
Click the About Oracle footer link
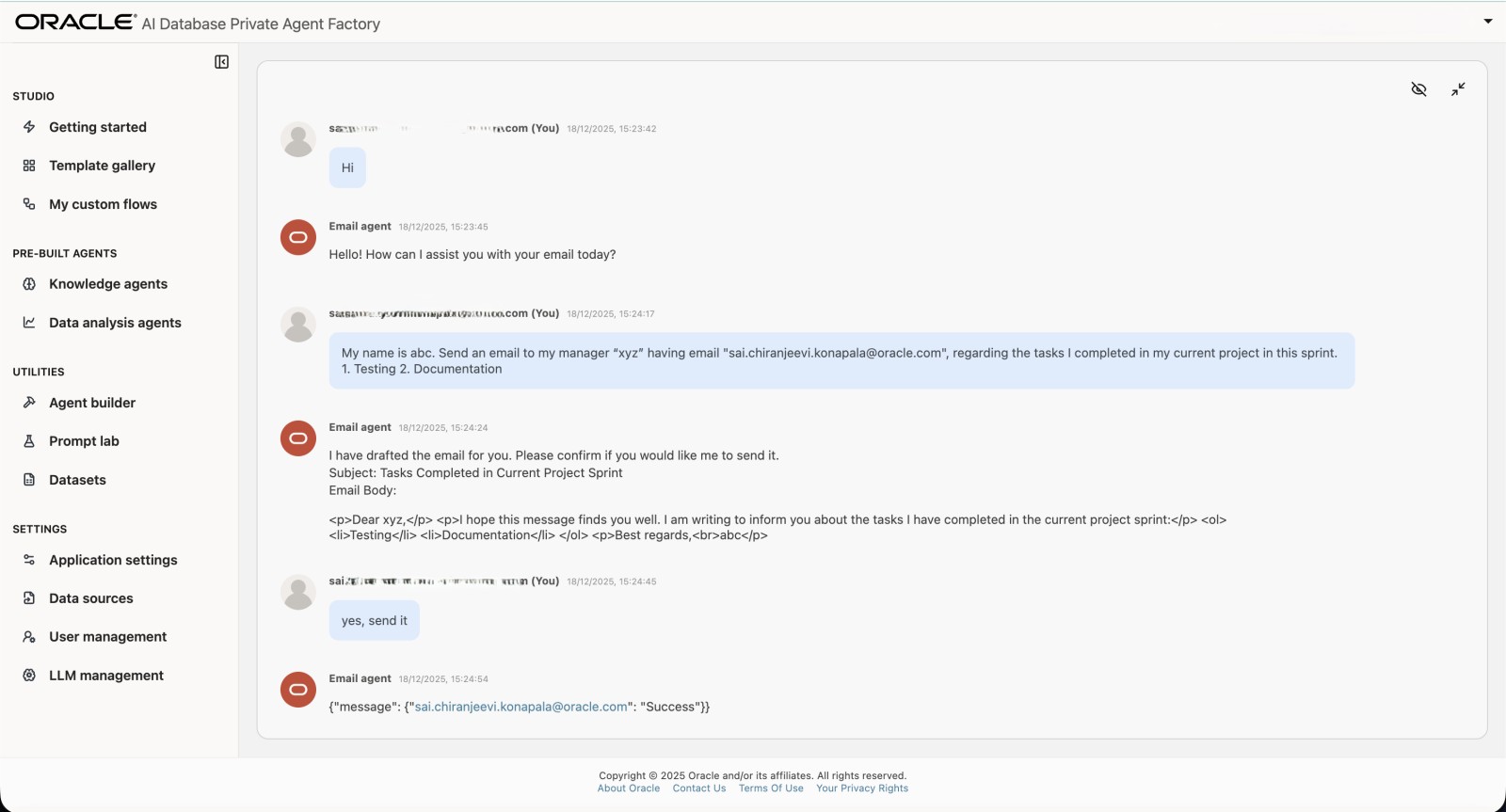click(x=629, y=788)
